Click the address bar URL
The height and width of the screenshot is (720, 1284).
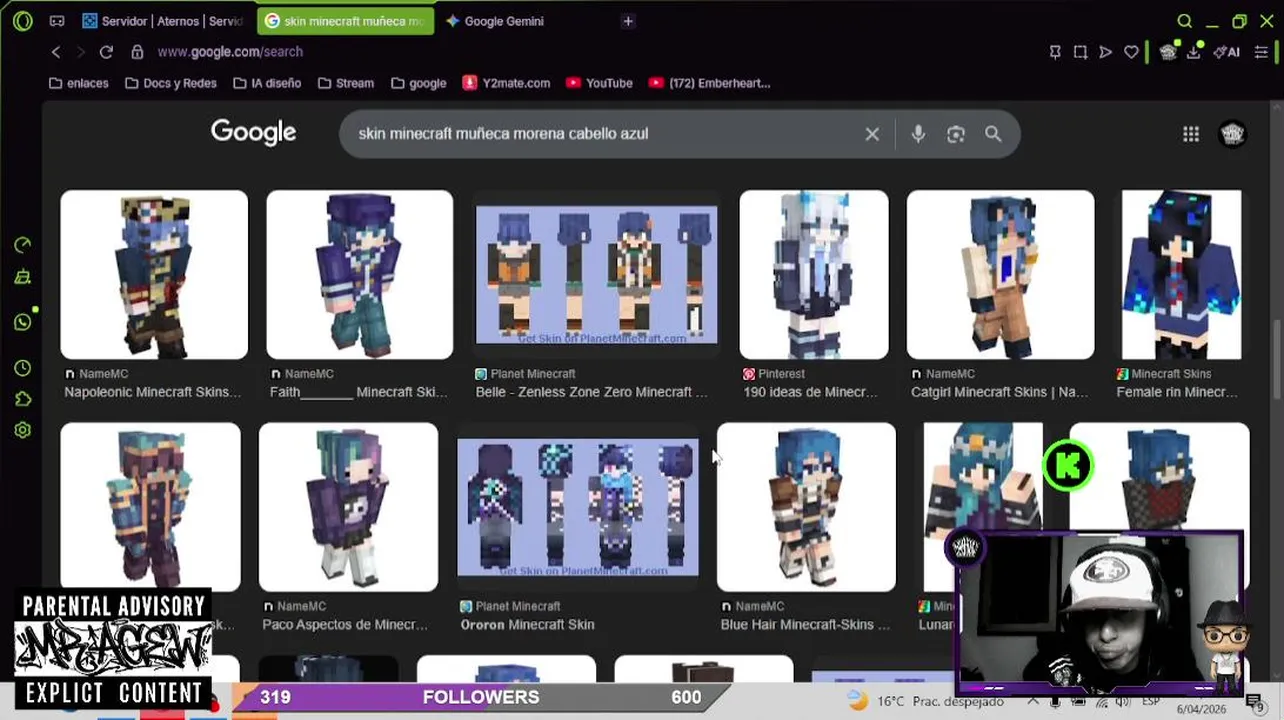(230, 52)
